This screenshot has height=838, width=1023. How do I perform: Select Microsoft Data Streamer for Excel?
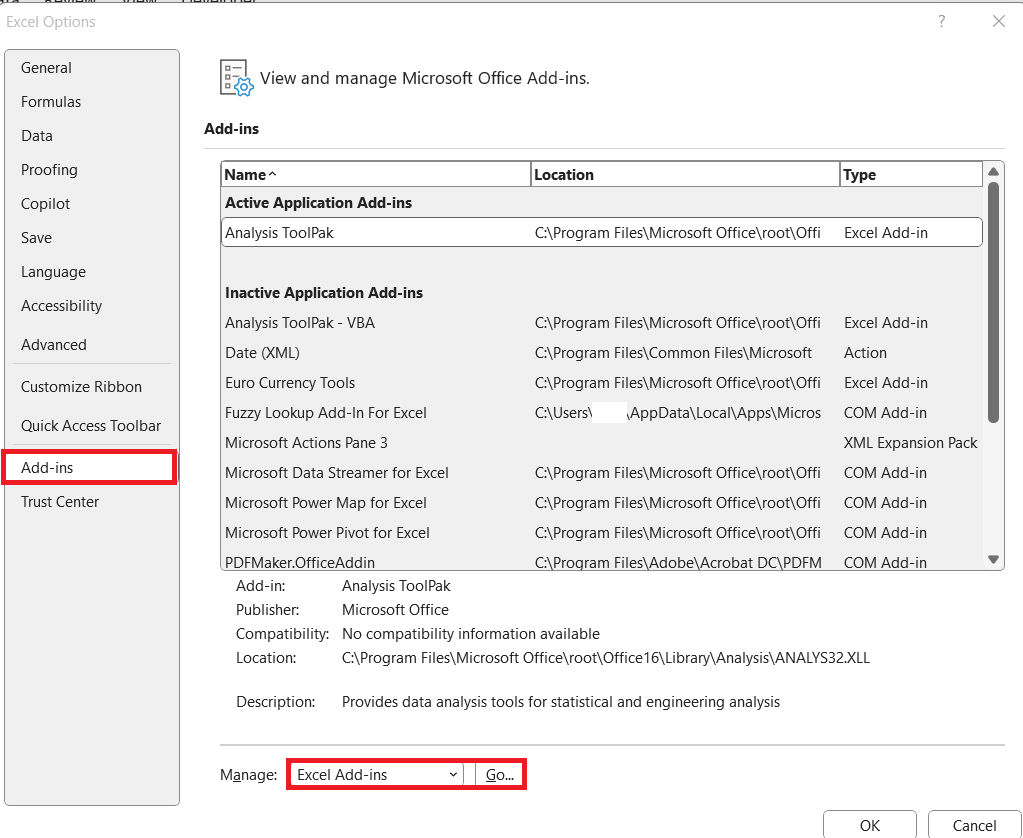tap(602, 473)
